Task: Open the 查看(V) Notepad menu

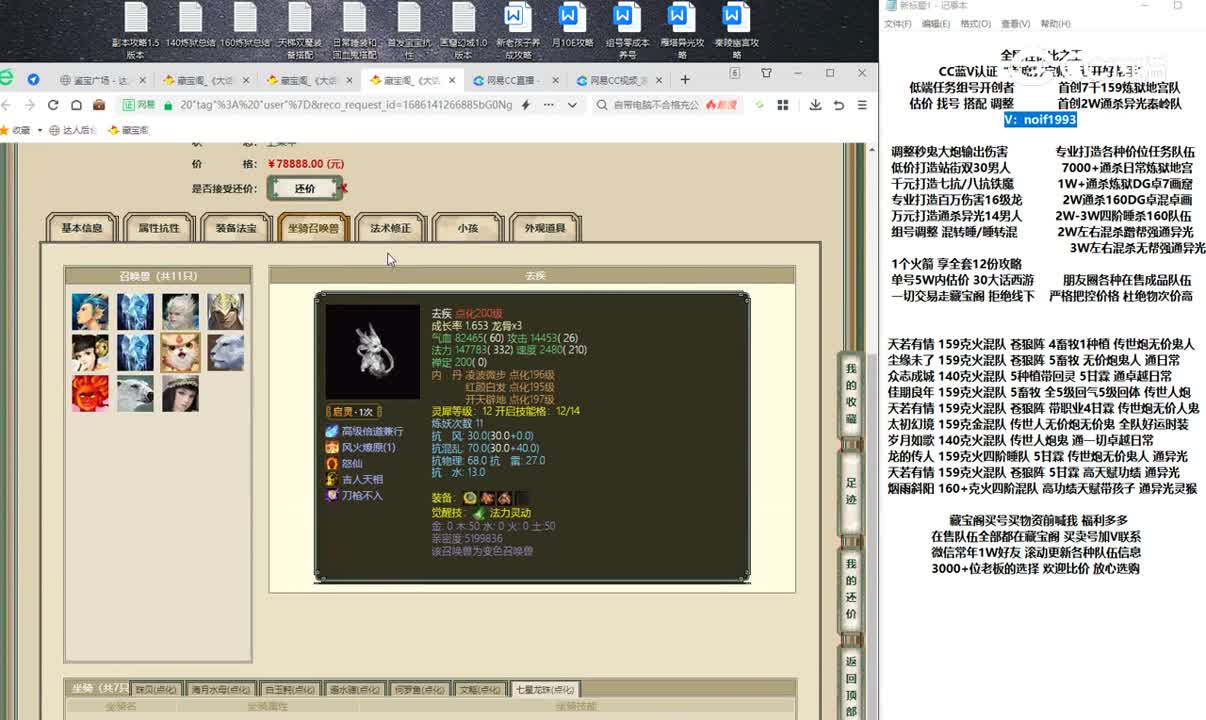Action: pos(1015,24)
